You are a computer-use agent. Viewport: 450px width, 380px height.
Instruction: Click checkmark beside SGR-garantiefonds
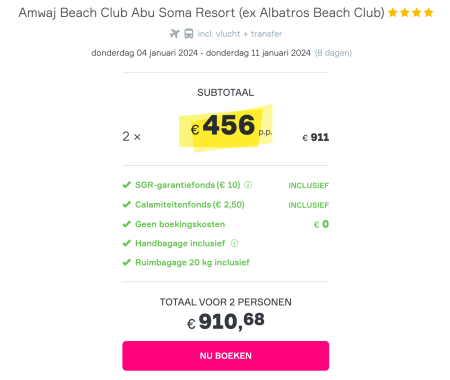click(127, 185)
